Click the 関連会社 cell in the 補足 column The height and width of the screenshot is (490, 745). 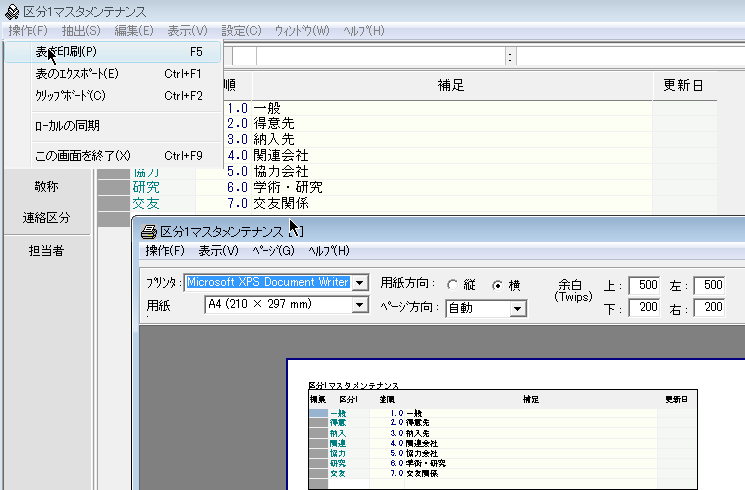click(x=452, y=155)
